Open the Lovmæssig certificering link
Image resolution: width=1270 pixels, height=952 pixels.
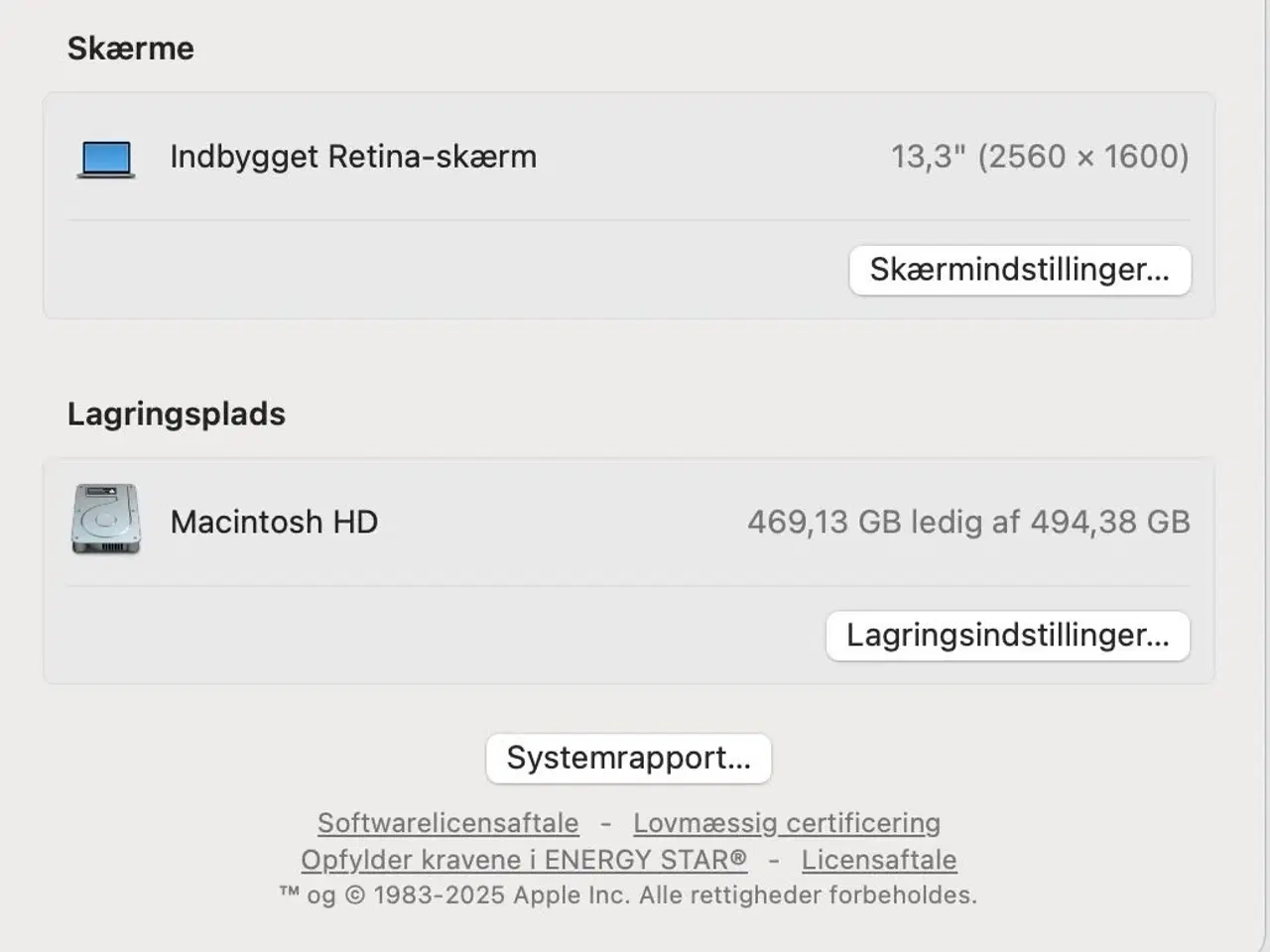coord(787,823)
